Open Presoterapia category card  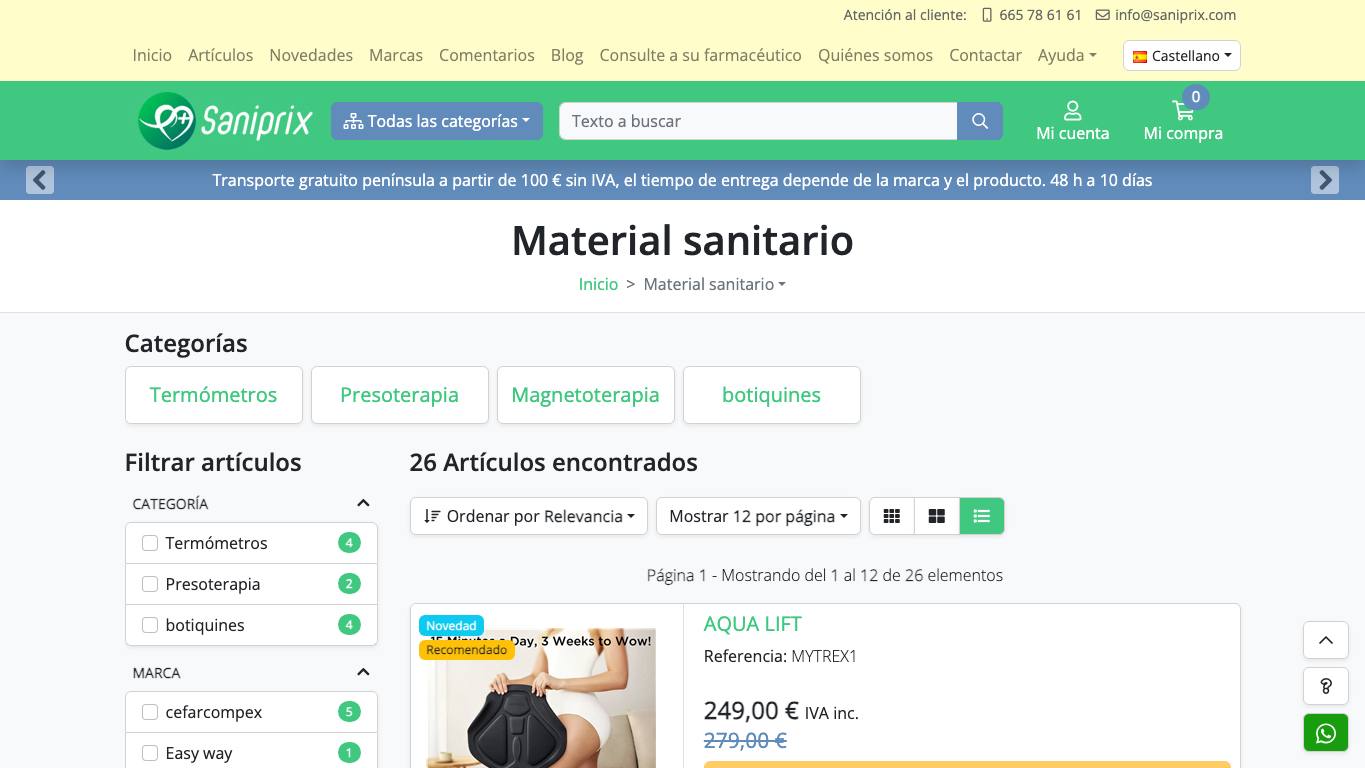pyautogui.click(x=400, y=395)
